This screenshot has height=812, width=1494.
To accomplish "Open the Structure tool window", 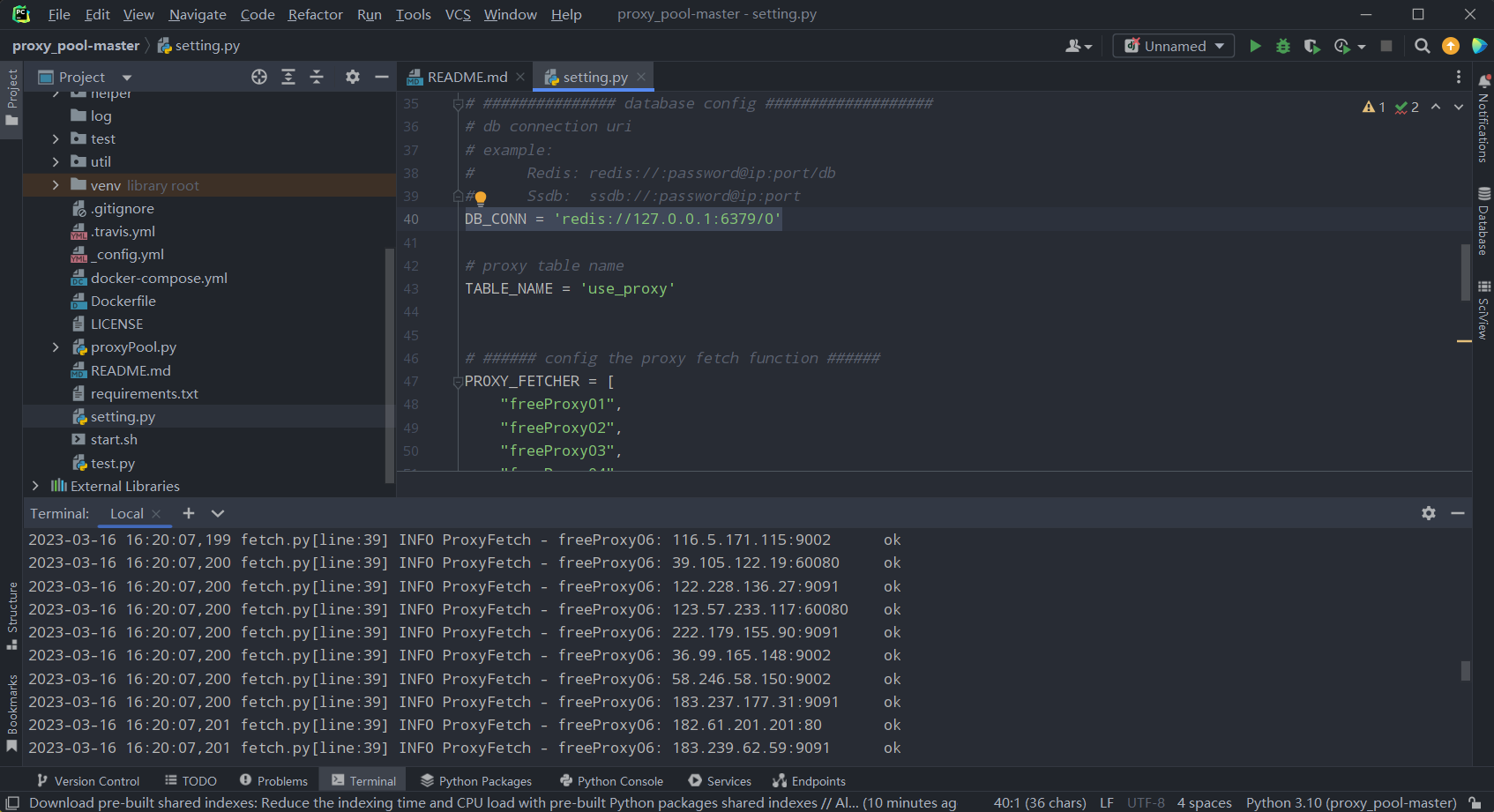I will point(12,616).
